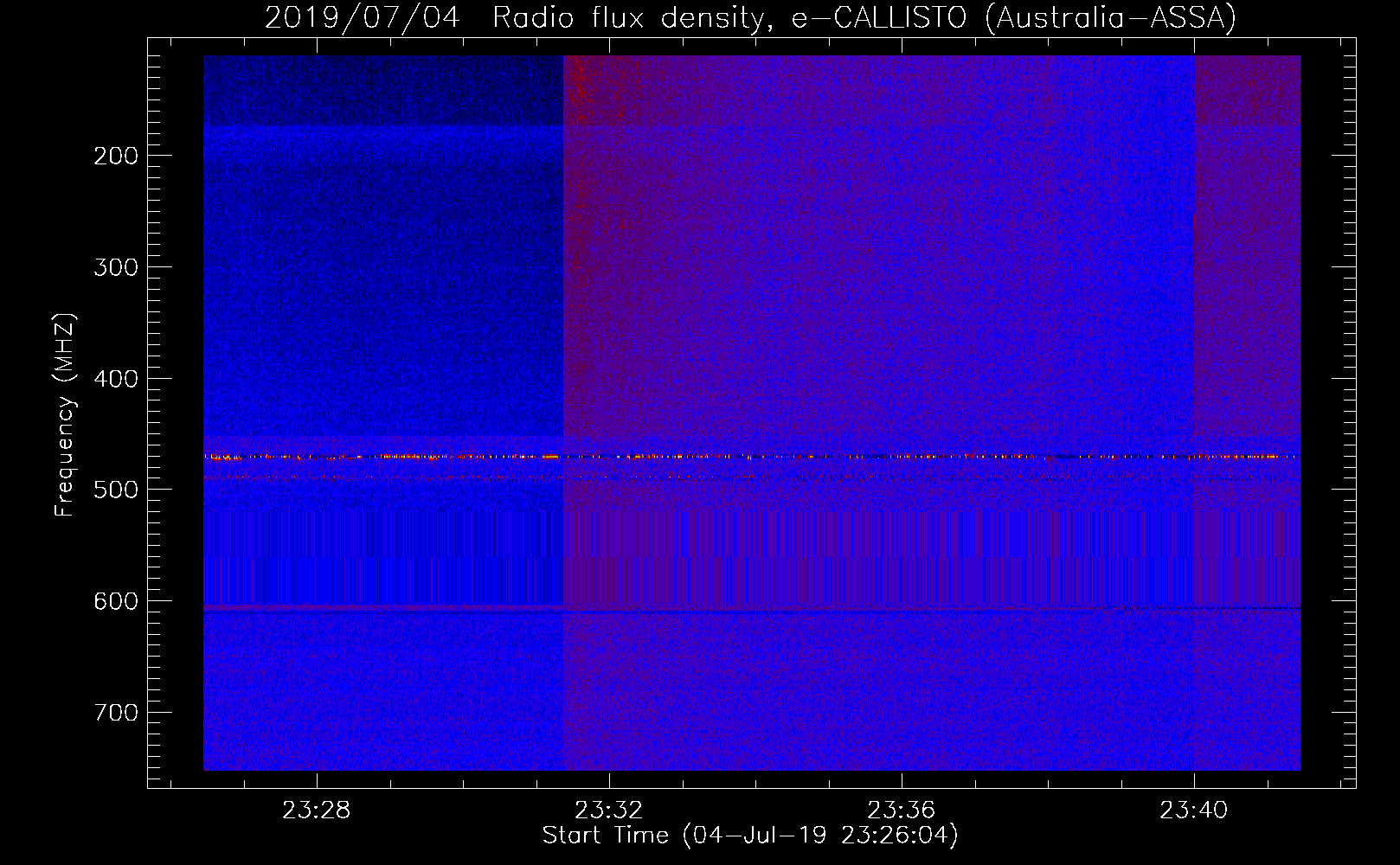Click the 700 frequency tick label
Screen dimensions: 1400x865
(x=116, y=713)
